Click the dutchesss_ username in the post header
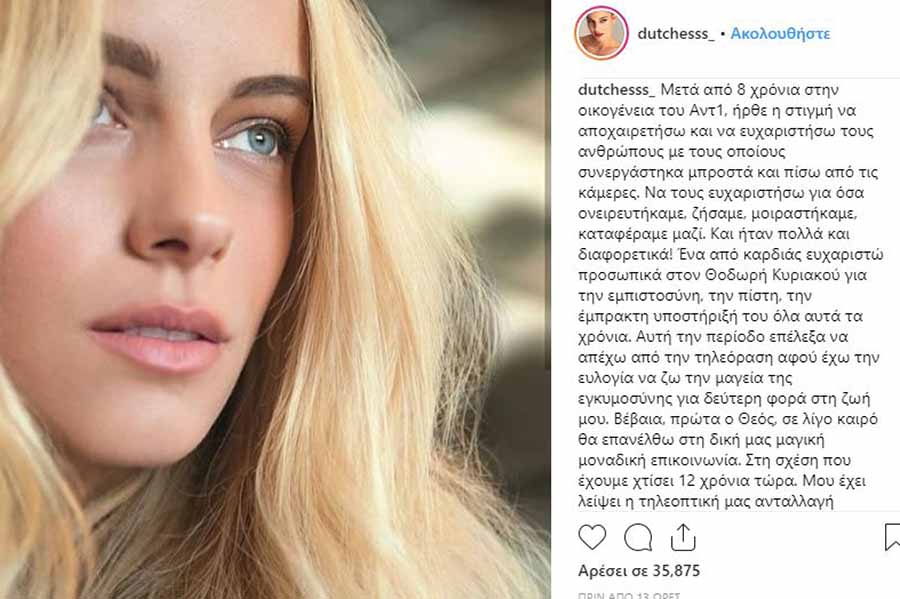This screenshot has width=900, height=599. pyautogui.click(x=675, y=33)
